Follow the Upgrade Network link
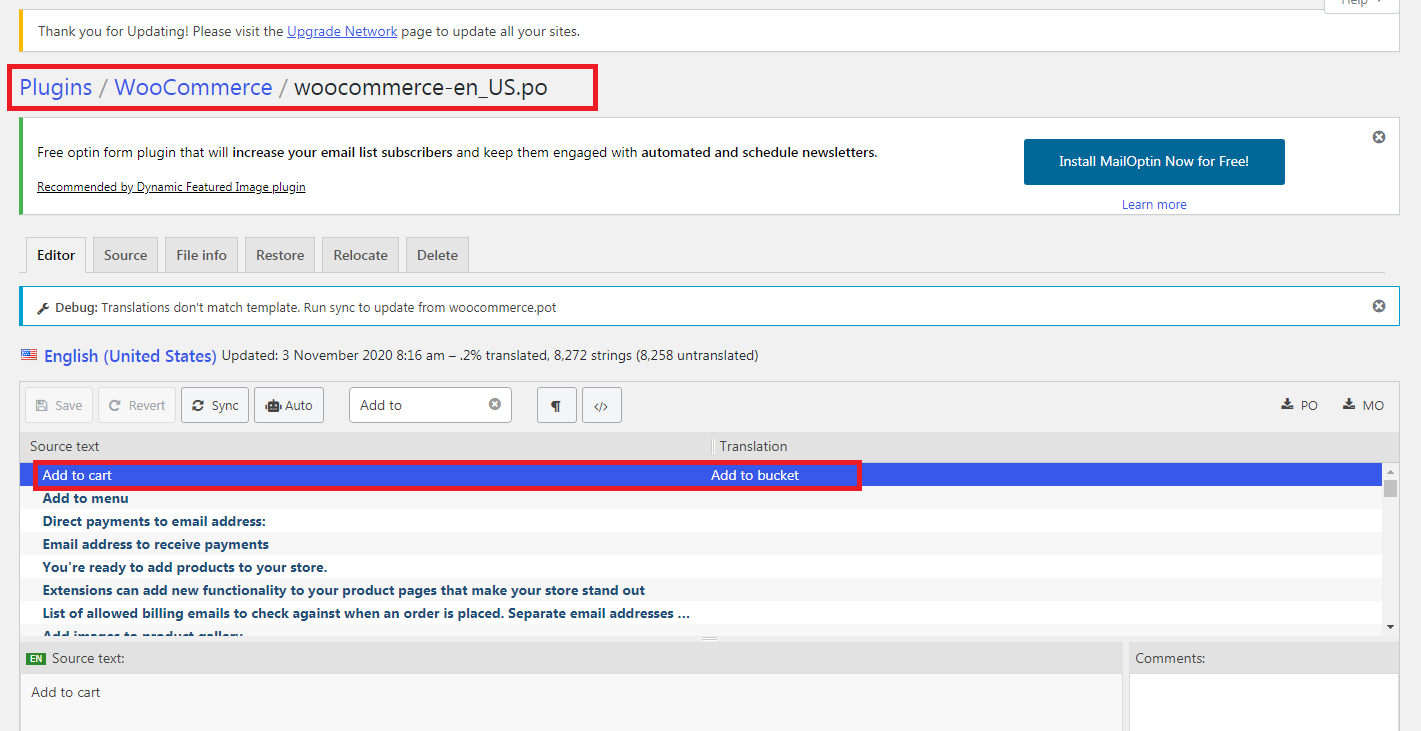Viewport: 1421px width, 731px height. click(342, 31)
